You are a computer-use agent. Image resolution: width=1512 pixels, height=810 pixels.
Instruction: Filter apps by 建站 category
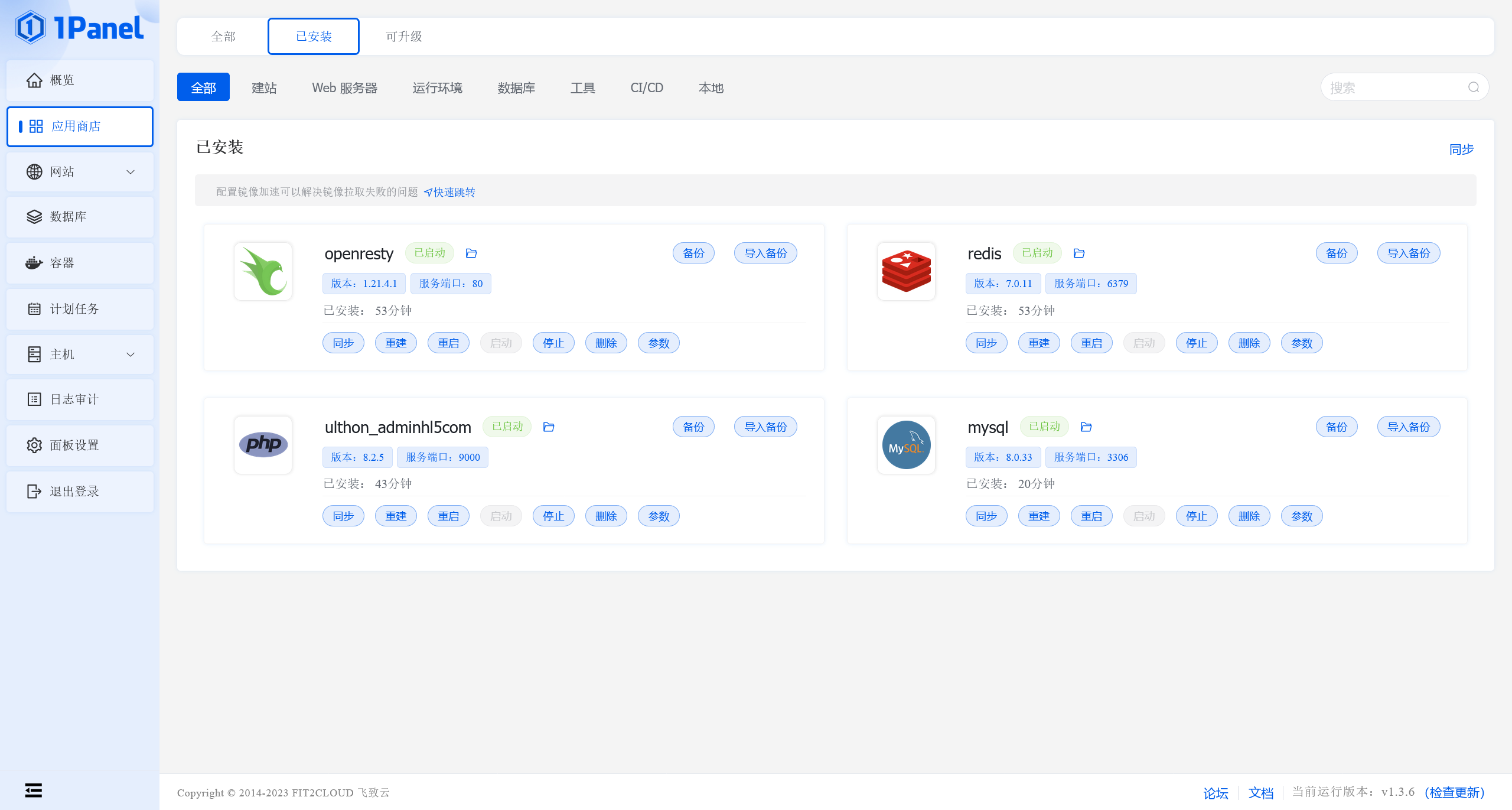coord(264,87)
